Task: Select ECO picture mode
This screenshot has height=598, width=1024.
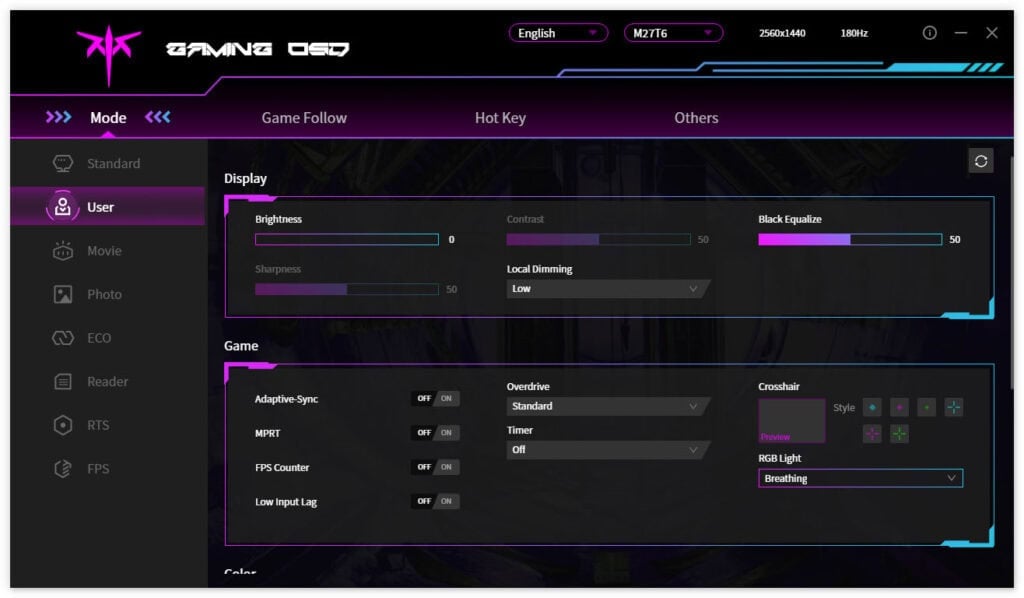Action: coord(108,338)
